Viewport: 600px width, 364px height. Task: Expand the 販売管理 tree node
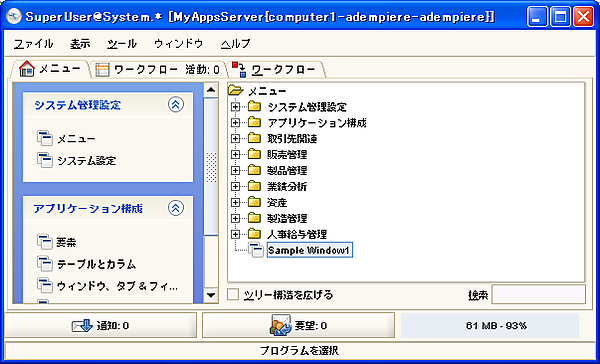pyautogui.click(x=236, y=155)
